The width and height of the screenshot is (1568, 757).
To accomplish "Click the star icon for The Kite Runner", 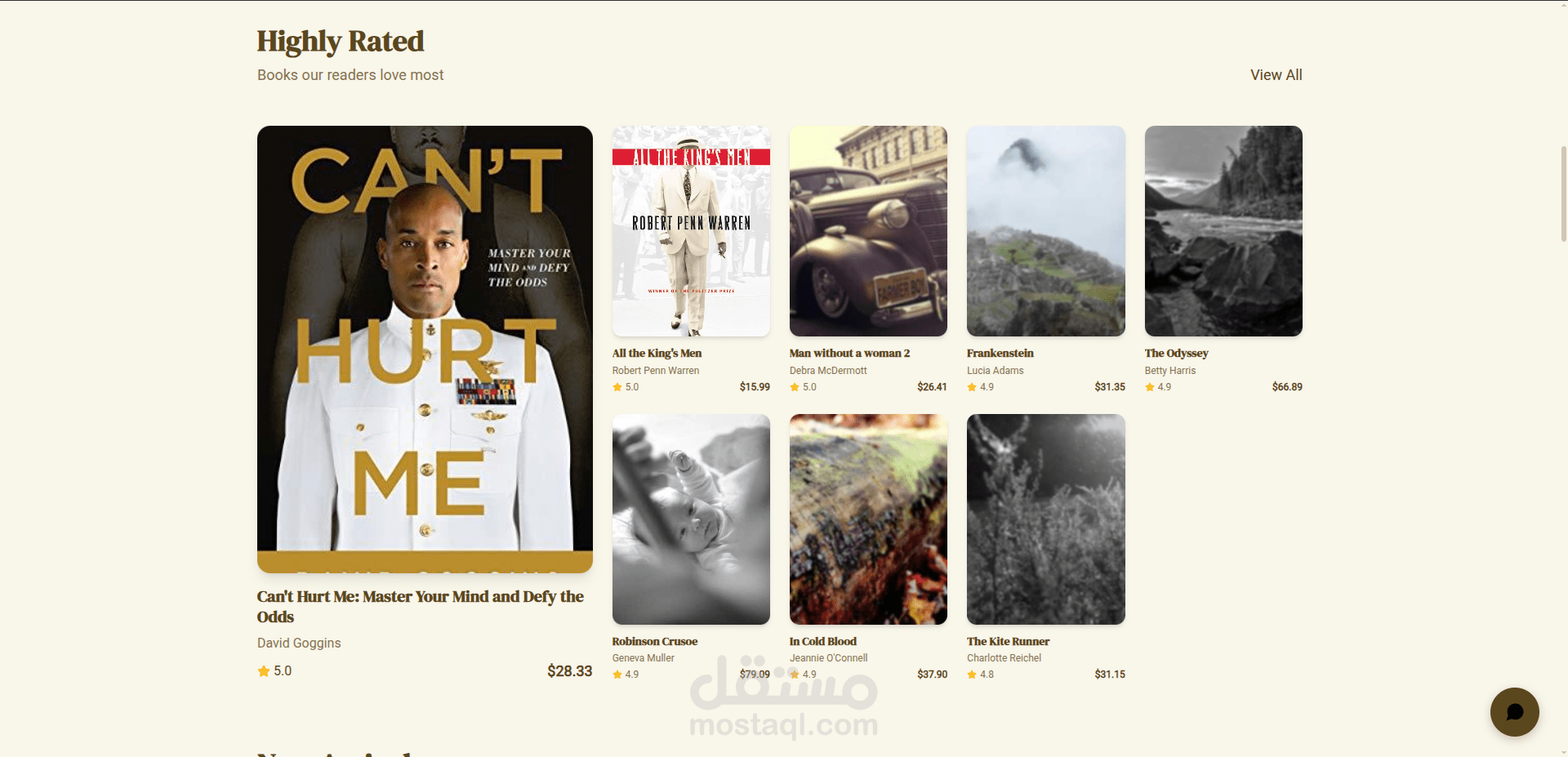I will (x=972, y=675).
